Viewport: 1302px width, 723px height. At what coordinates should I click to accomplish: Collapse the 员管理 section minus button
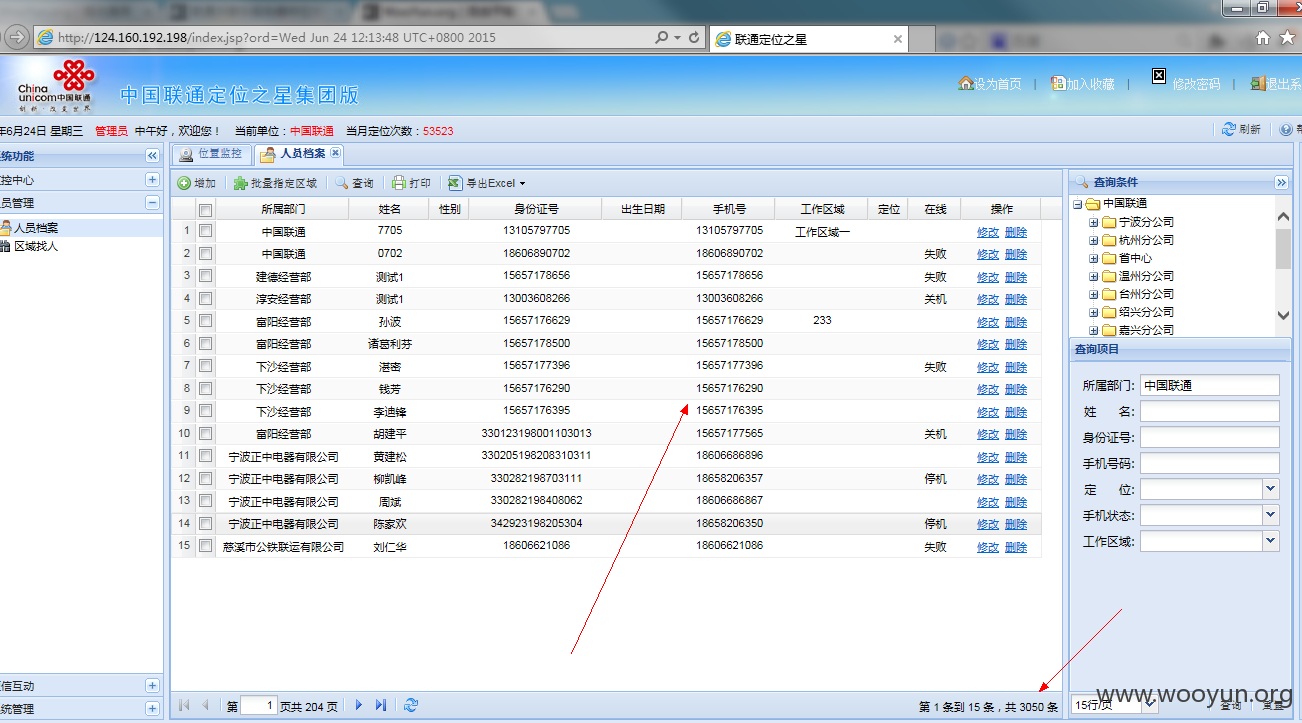pos(152,202)
